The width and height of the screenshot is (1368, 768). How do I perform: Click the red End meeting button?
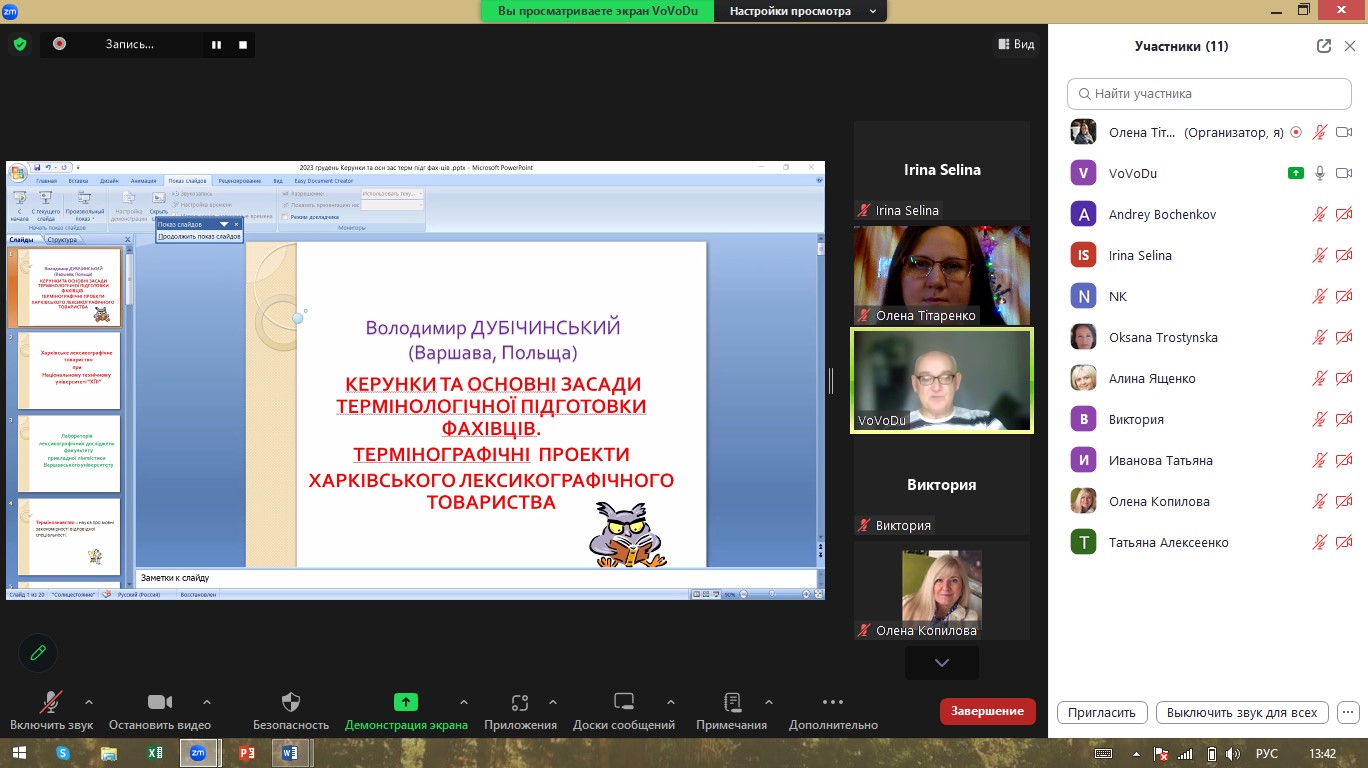pyautogui.click(x=987, y=711)
